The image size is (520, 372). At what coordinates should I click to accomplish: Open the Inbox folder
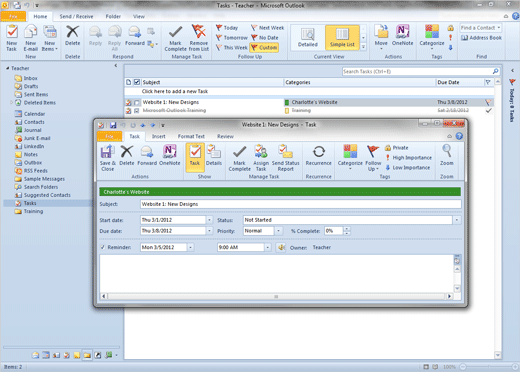pos(30,78)
